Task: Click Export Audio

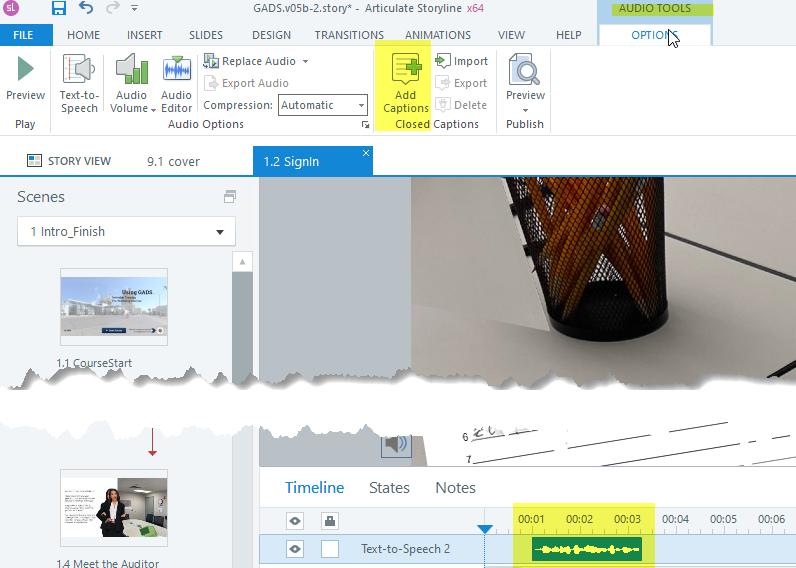Action: [x=246, y=83]
